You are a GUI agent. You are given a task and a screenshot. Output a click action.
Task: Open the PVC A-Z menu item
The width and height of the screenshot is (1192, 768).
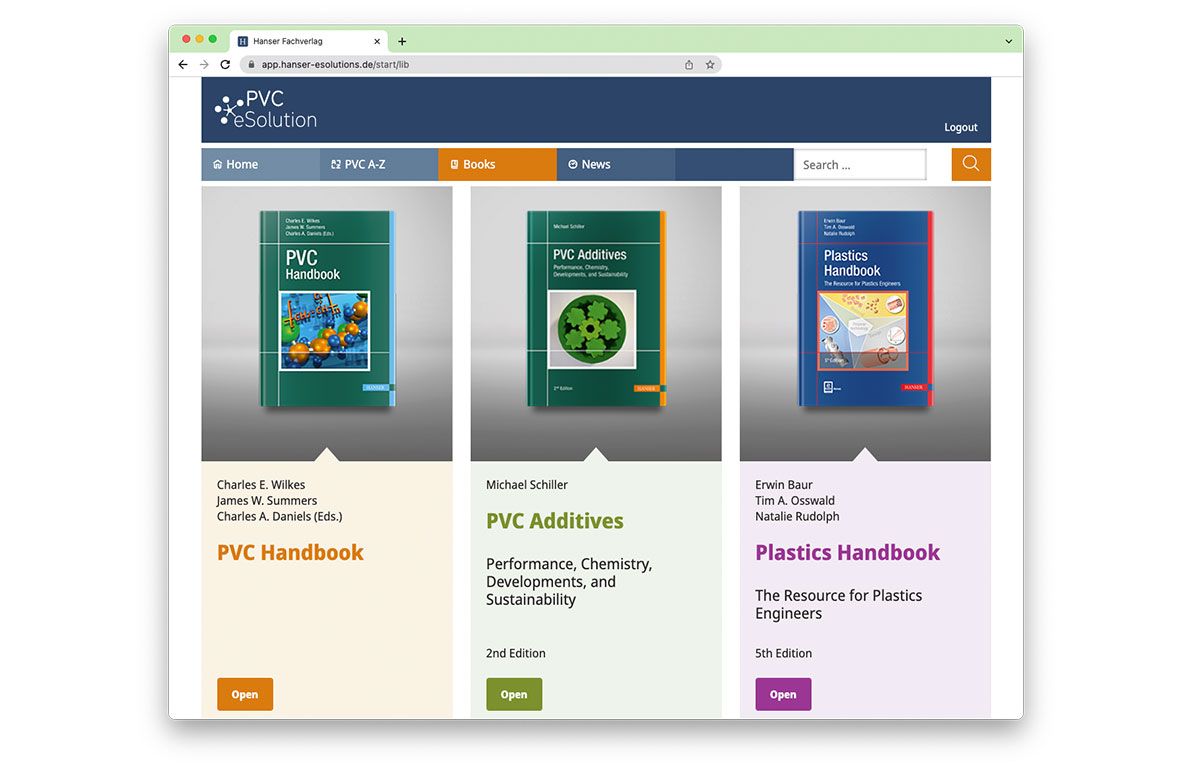tap(379, 164)
